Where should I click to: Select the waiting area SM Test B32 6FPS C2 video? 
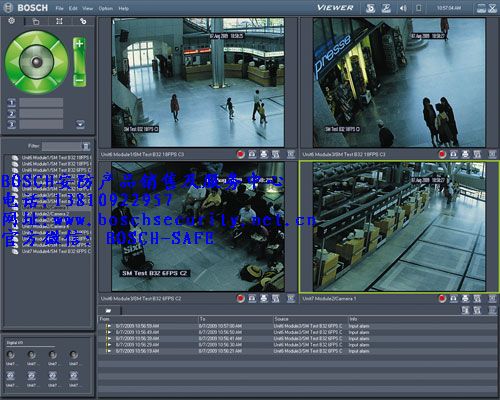[198, 227]
